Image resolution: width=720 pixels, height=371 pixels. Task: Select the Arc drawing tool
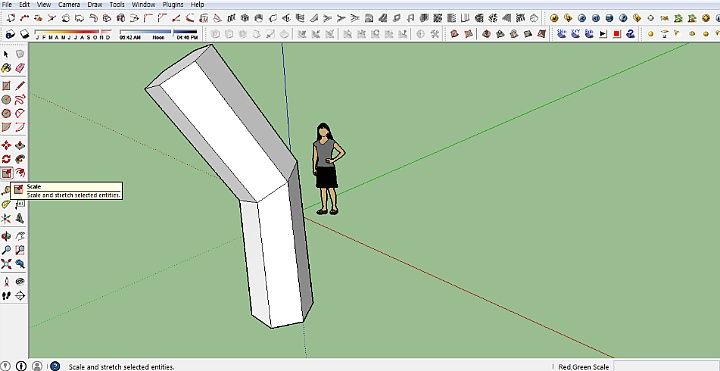point(20,113)
